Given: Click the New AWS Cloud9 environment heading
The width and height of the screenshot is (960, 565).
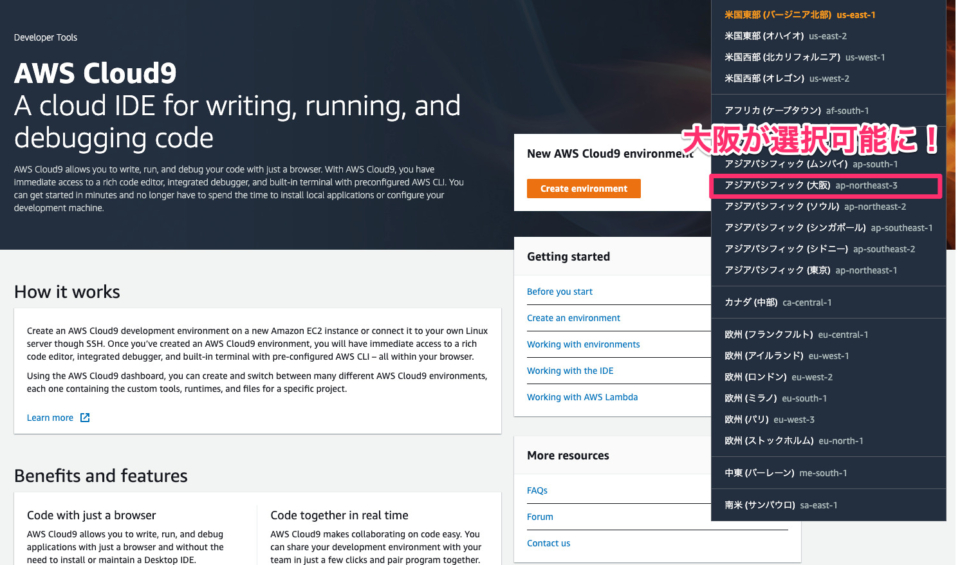Looking at the screenshot, I should click(610, 154).
